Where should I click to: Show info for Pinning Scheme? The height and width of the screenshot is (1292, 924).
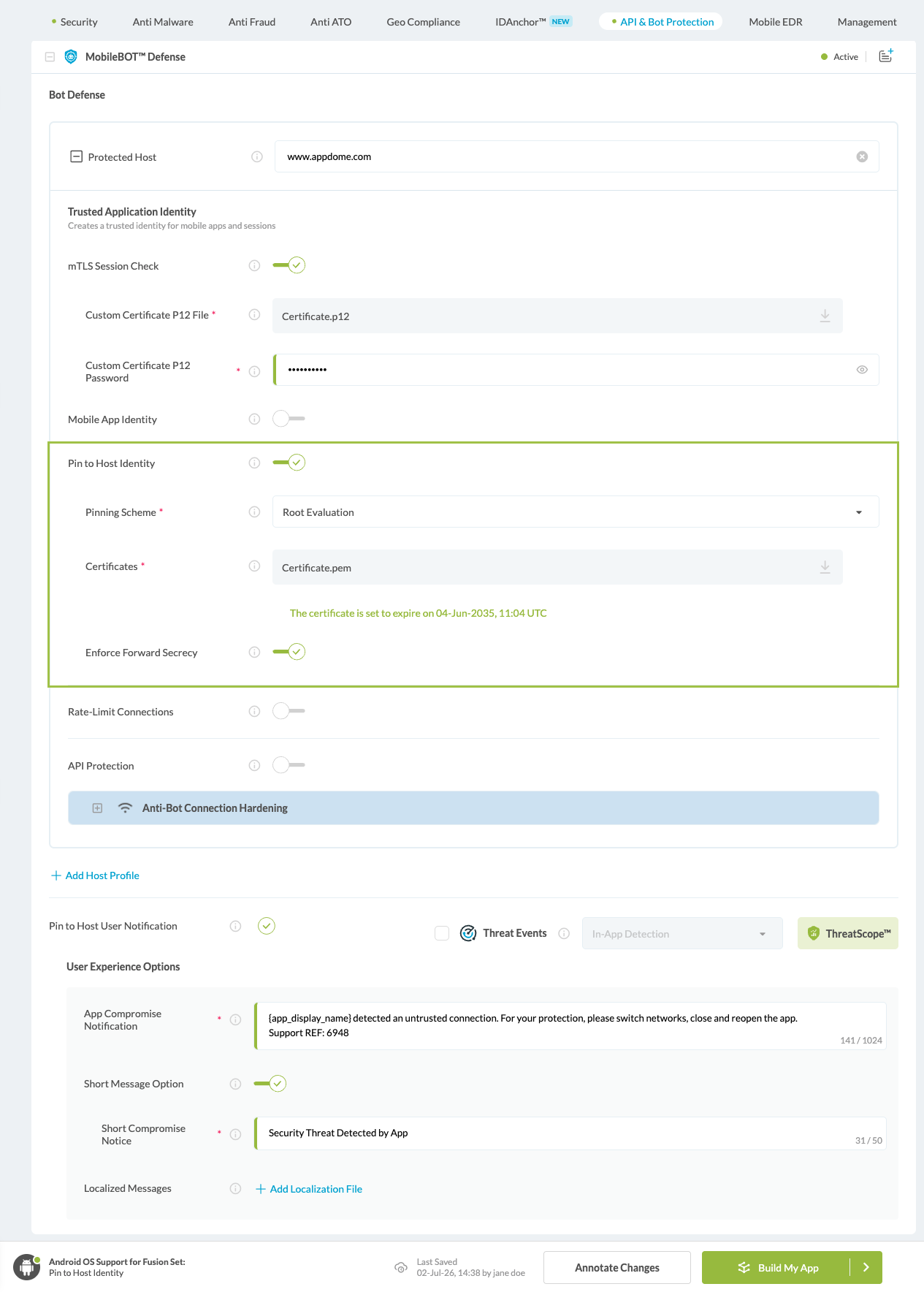point(254,512)
